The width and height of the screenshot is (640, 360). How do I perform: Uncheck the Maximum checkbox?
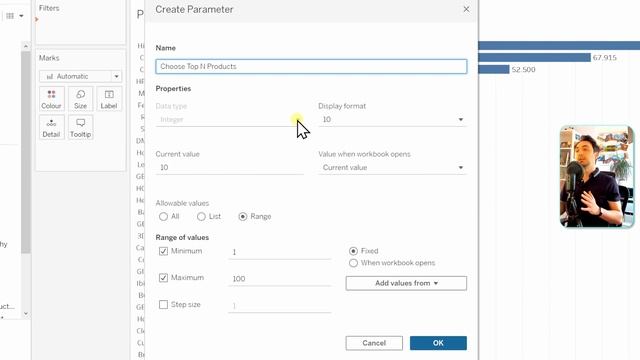(163, 278)
